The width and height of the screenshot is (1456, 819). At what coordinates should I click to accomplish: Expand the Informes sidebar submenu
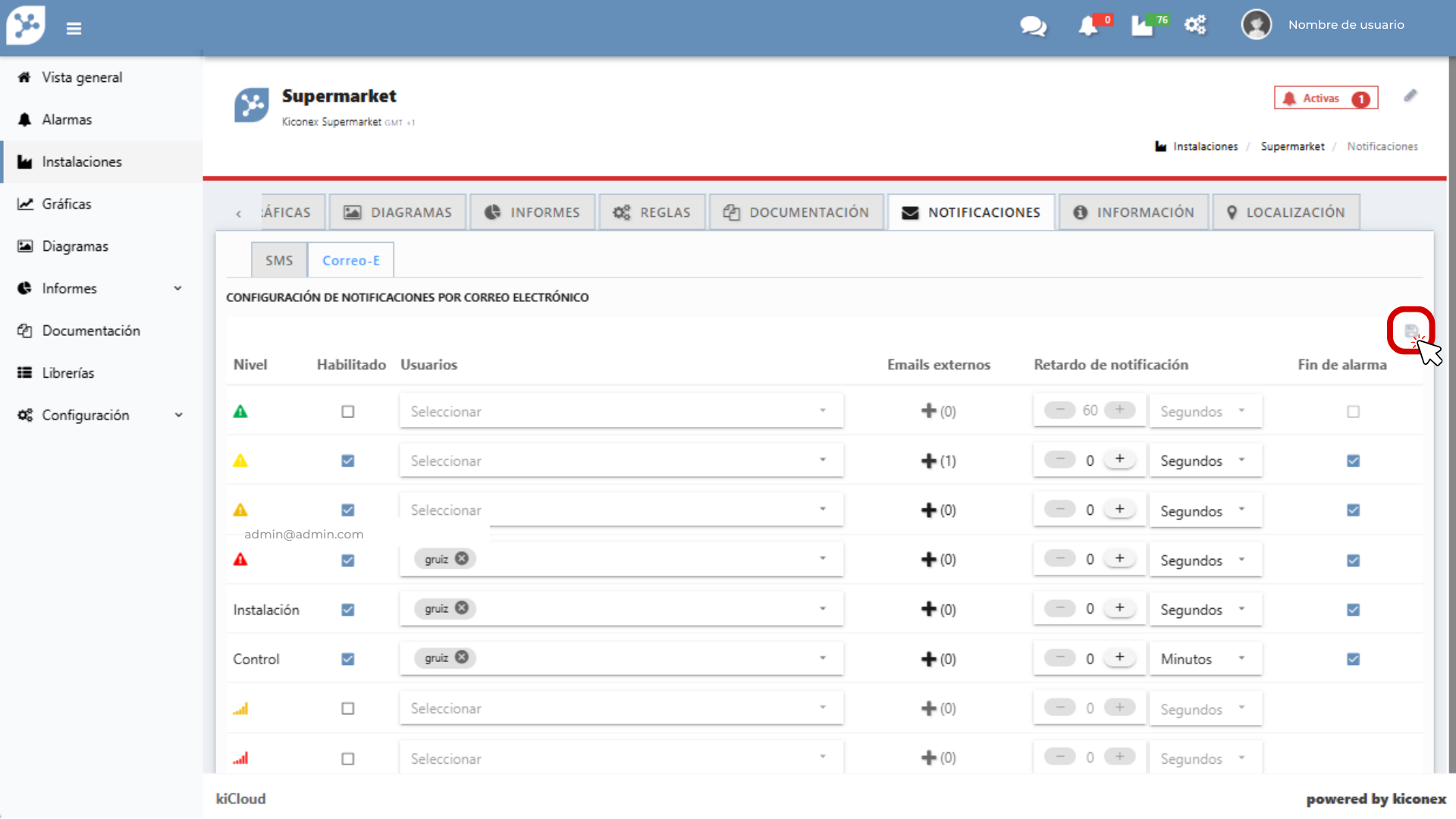point(177,288)
